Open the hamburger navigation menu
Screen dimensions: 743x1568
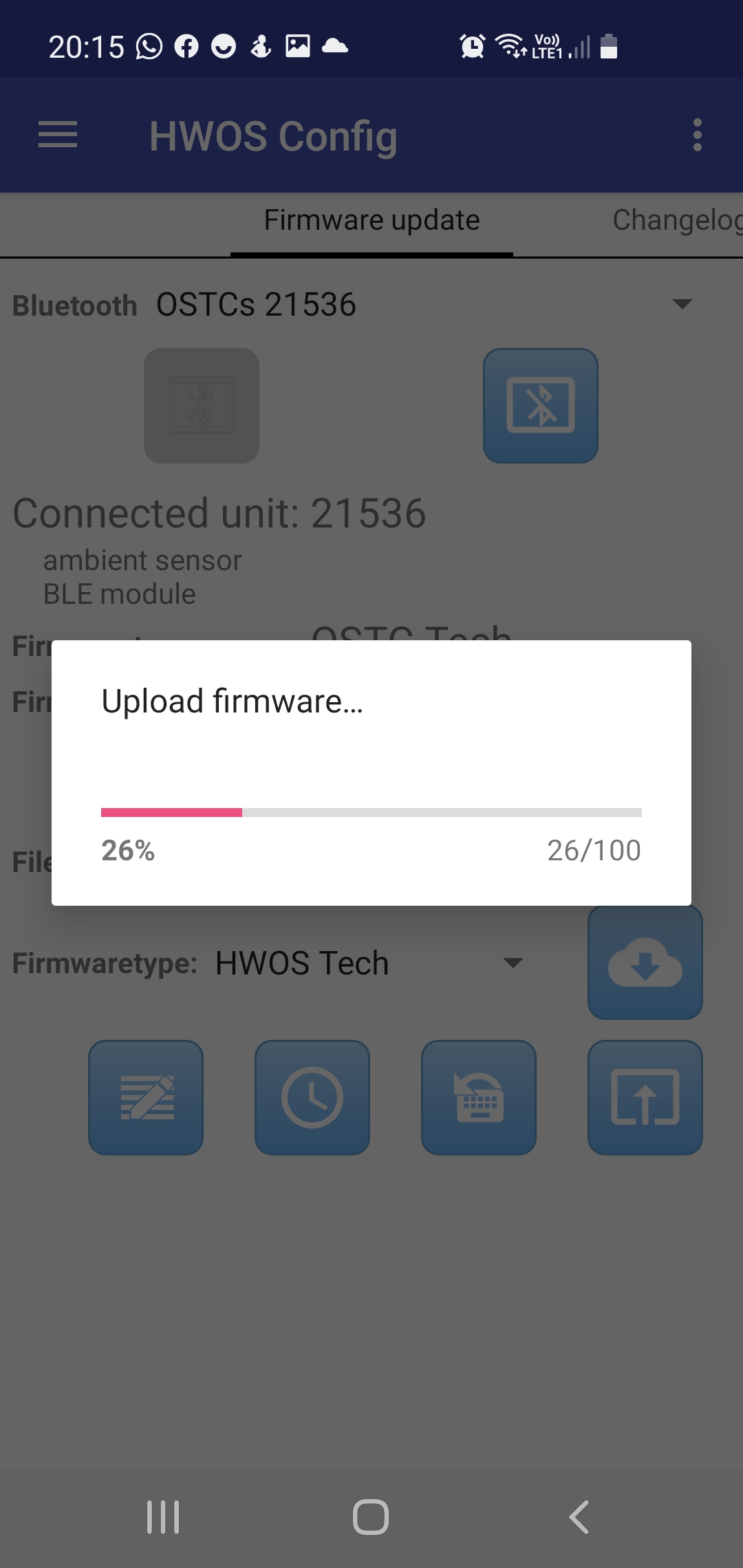tap(58, 135)
